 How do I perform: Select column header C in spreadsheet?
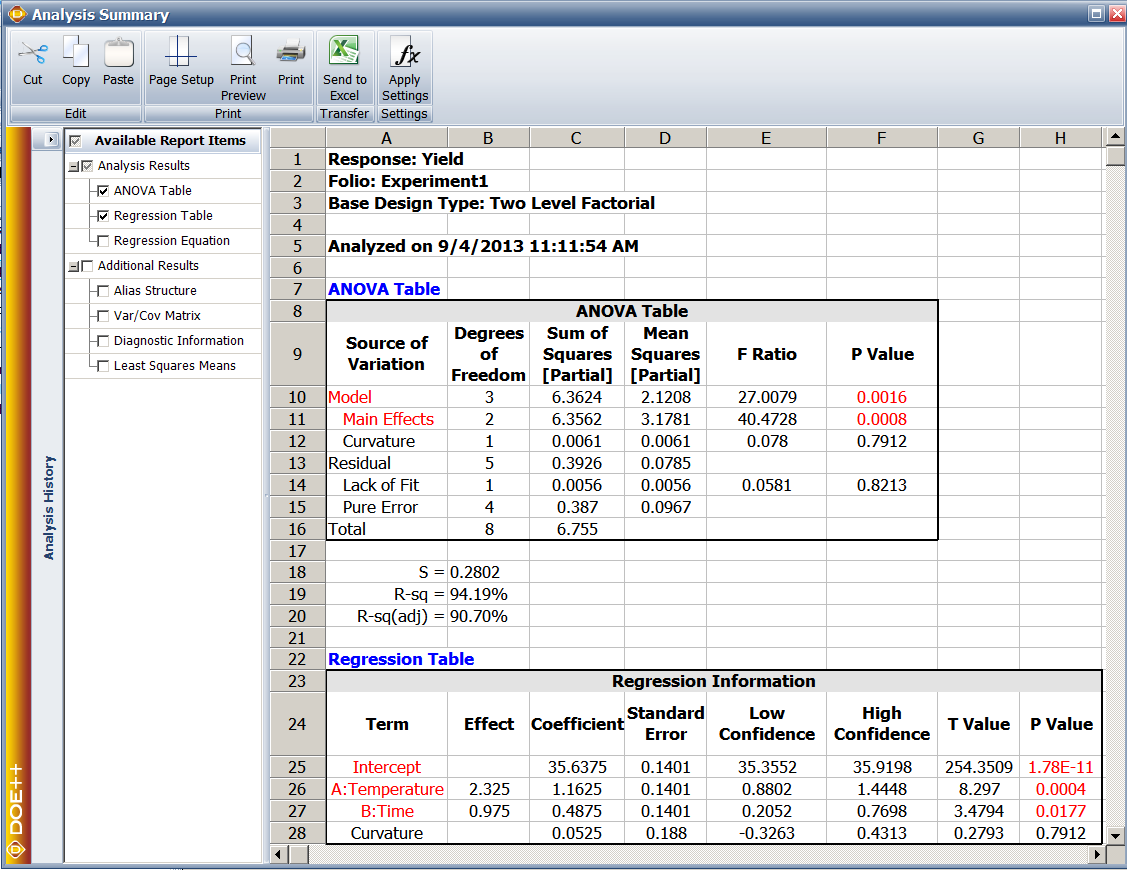[576, 138]
